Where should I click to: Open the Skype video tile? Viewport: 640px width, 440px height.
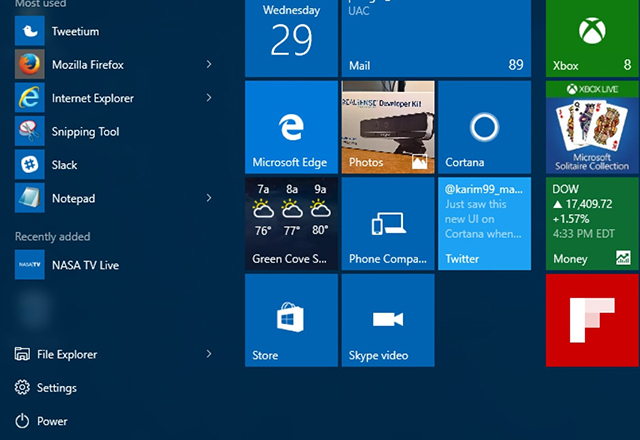tap(388, 320)
